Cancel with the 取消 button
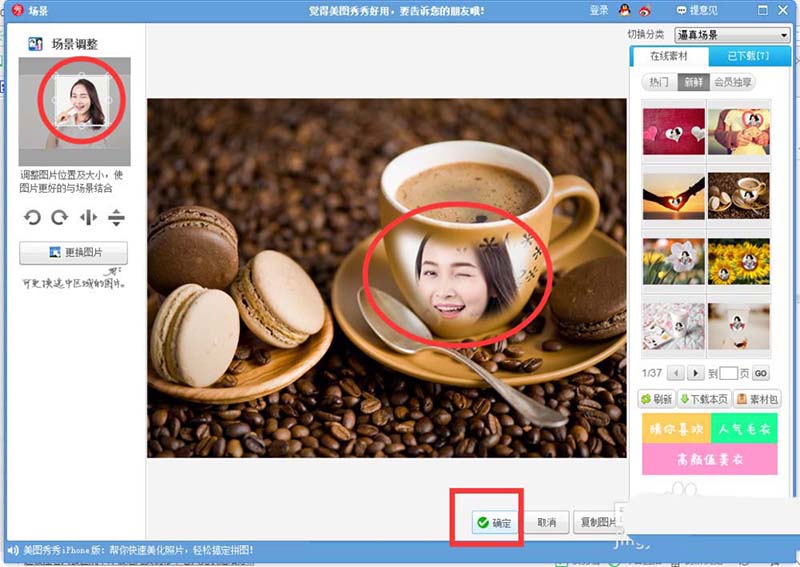This screenshot has width=800, height=567. [x=546, y=523]
